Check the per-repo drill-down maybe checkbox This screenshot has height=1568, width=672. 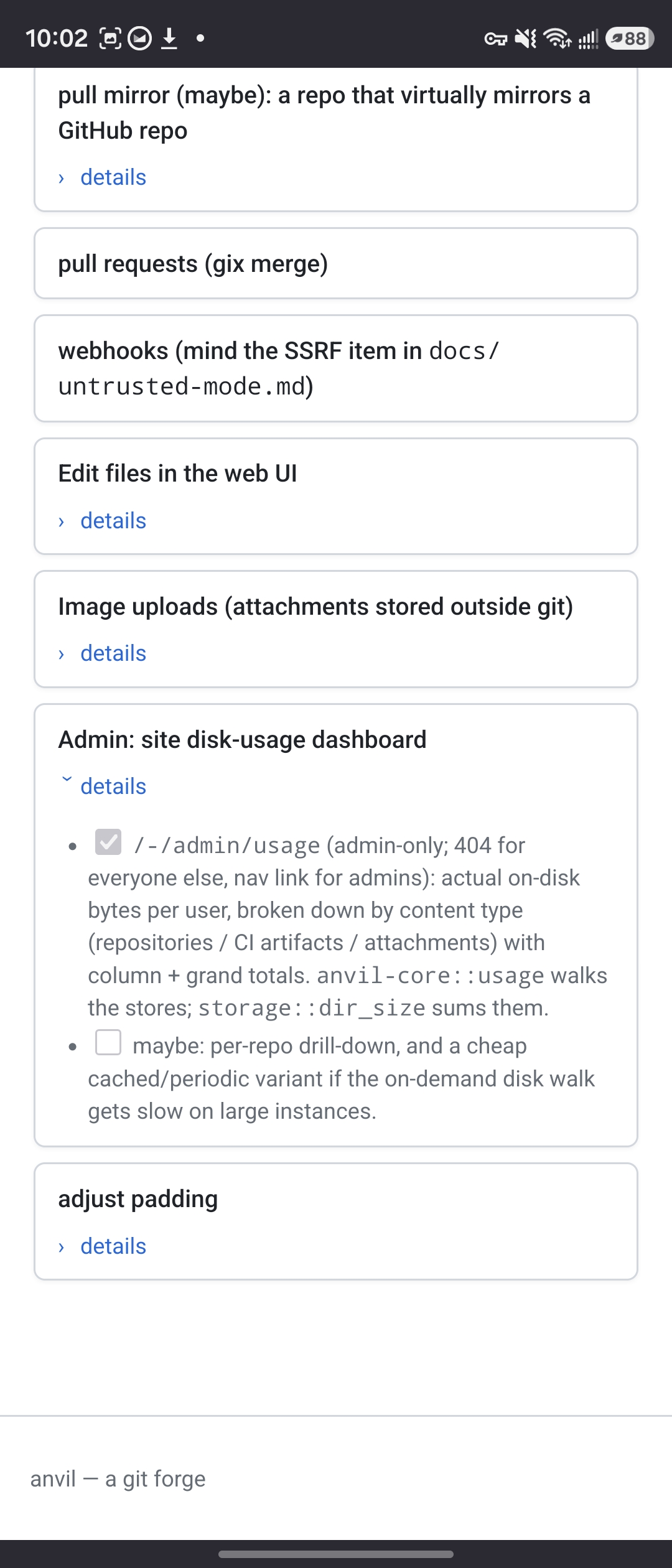pyautogui.click(x=108, y=1042)
